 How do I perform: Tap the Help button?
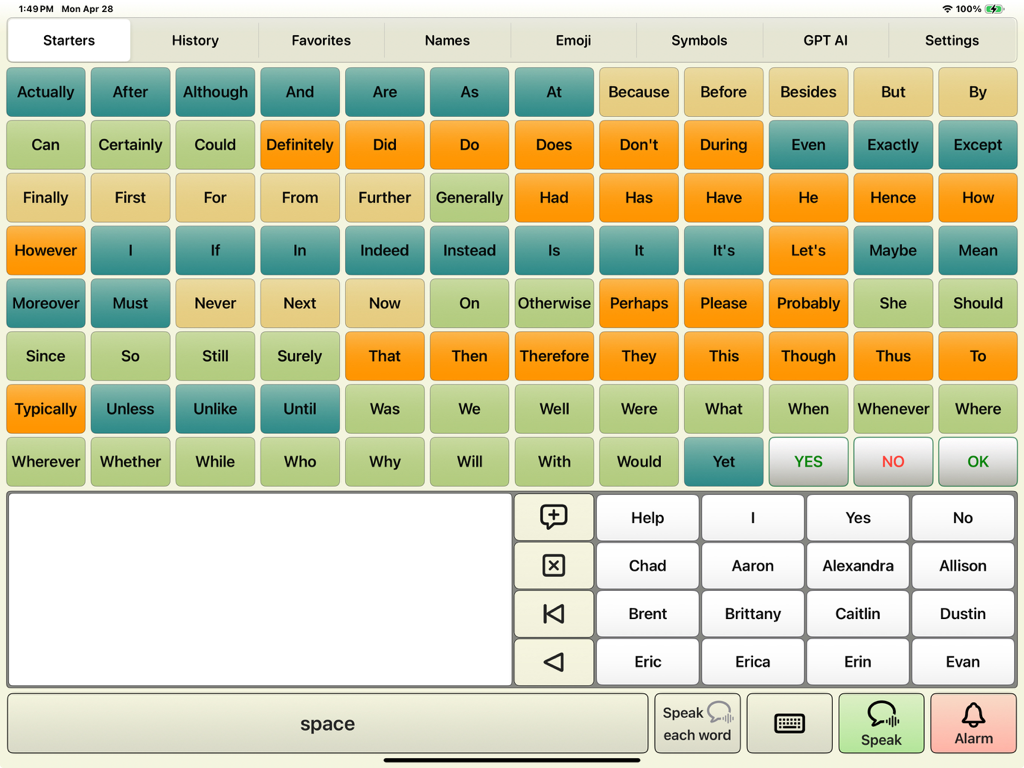(647, 517)
